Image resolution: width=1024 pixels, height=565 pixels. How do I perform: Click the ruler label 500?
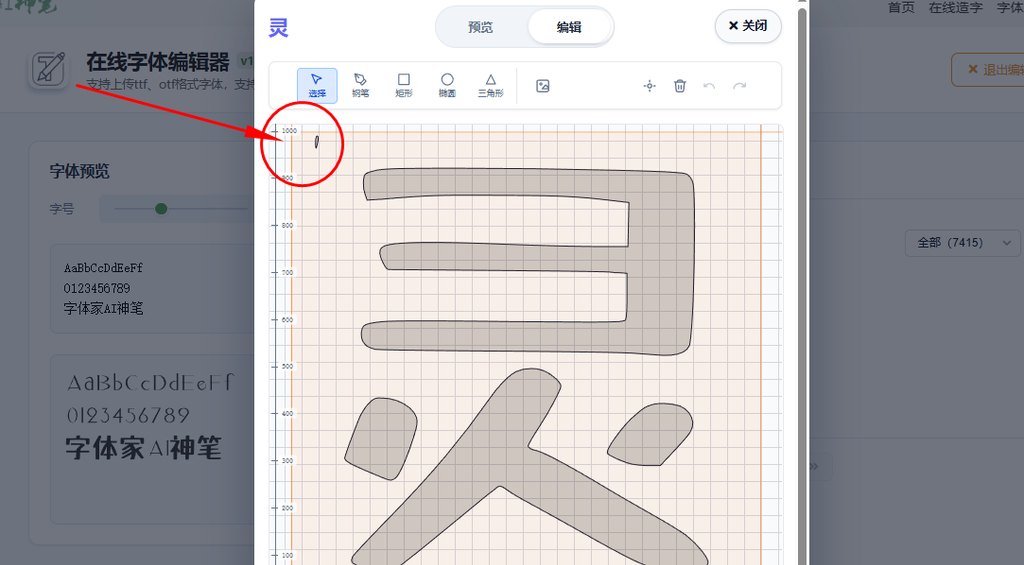[x=287, y=366]
